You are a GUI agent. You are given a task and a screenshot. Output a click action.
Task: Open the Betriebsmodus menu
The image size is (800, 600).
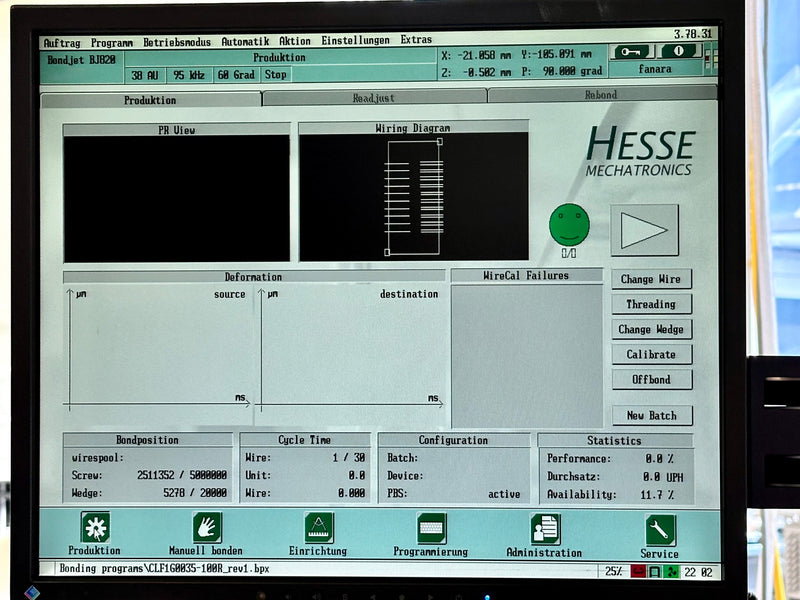[x=177, y=42]
